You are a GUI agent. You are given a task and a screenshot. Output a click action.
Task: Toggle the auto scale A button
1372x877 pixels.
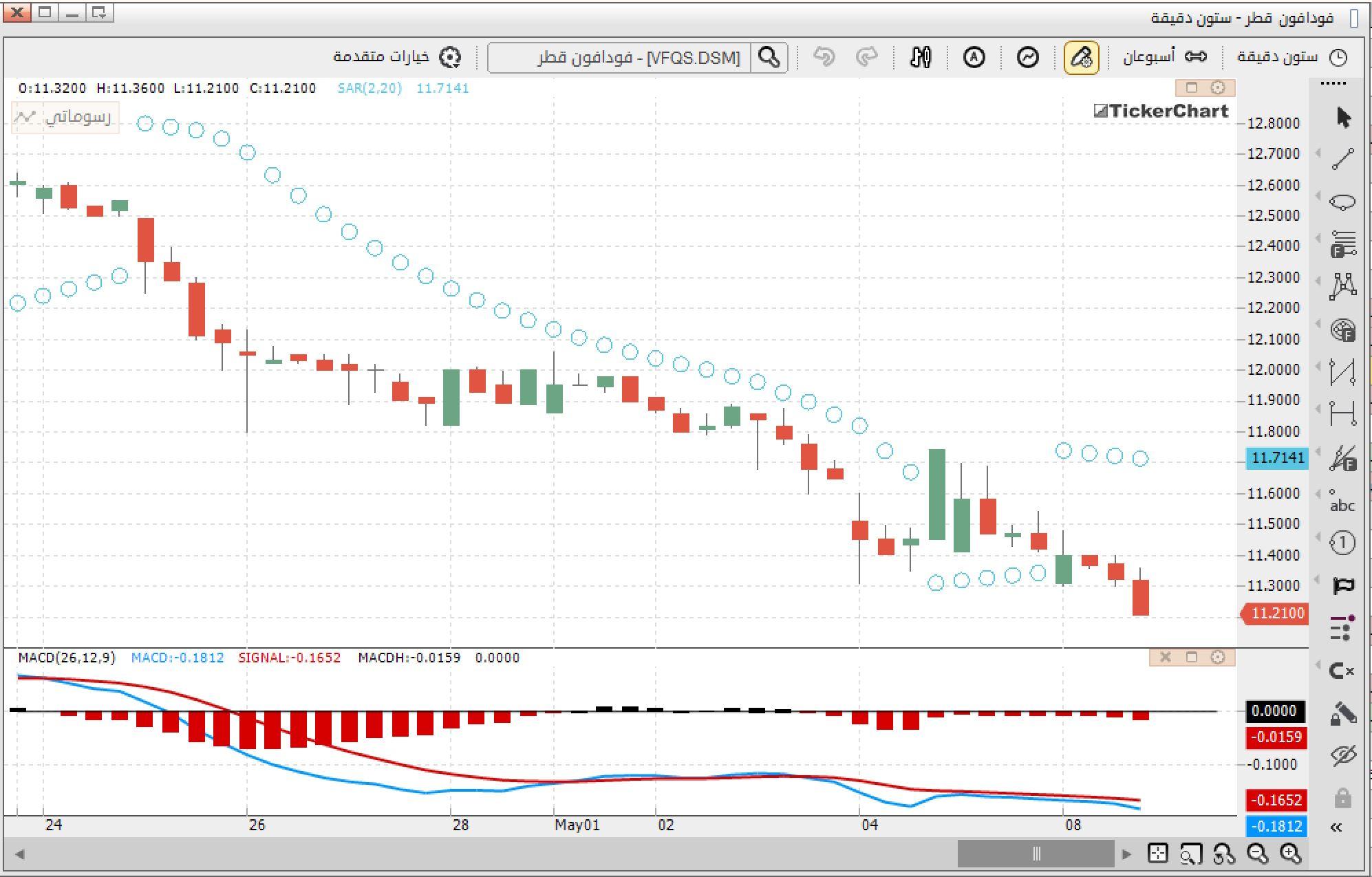974,57
